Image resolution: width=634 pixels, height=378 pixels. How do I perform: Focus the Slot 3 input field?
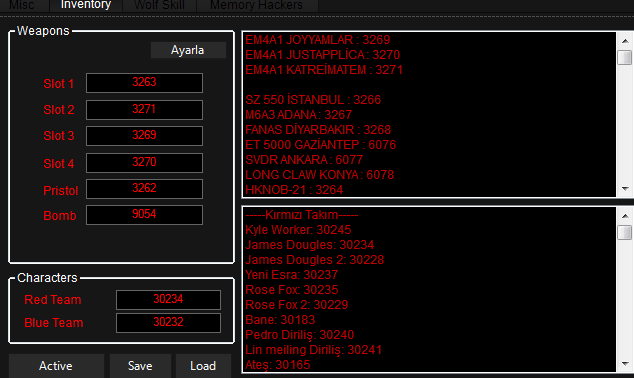(144, 135)
